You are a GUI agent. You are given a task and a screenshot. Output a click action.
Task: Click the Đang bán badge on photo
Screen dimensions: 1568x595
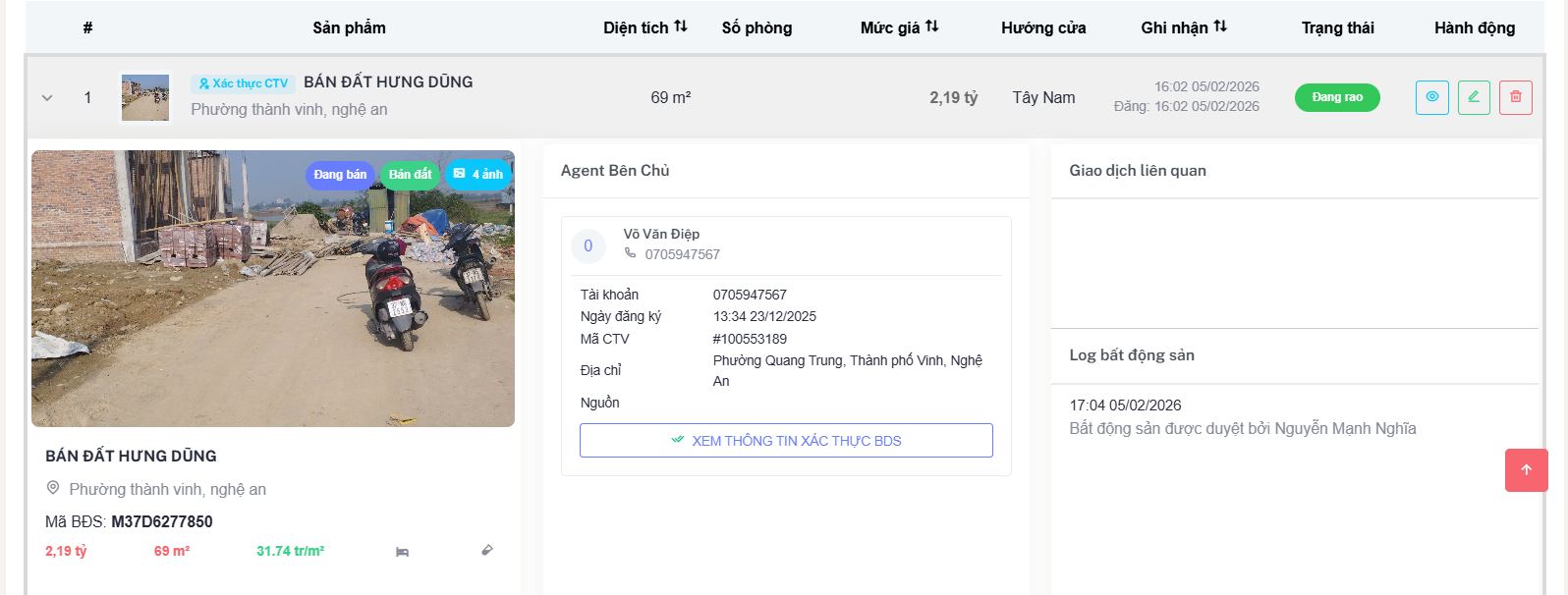(x=340, y=175)
